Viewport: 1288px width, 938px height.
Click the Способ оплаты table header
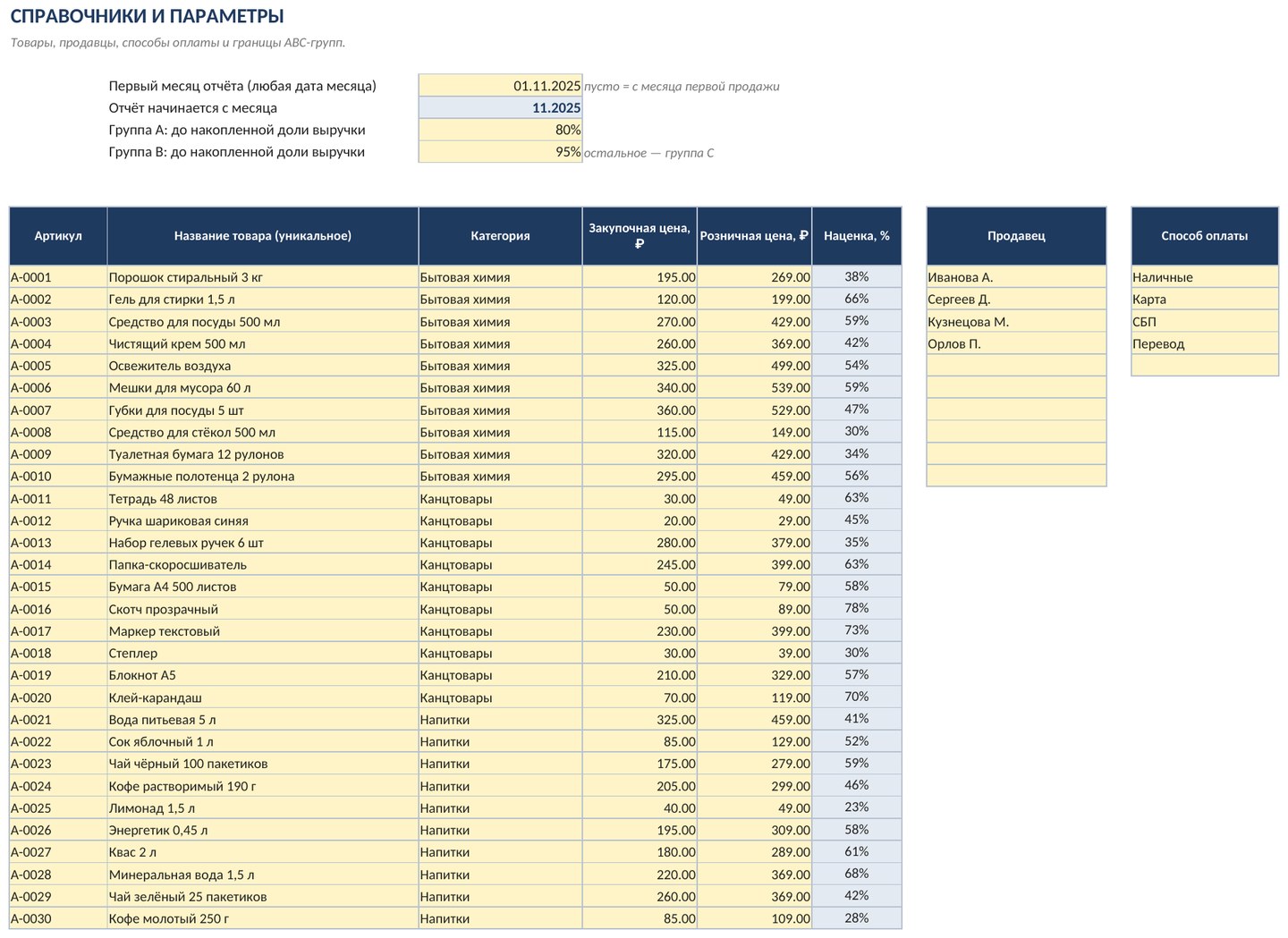tap(1205, 236)
